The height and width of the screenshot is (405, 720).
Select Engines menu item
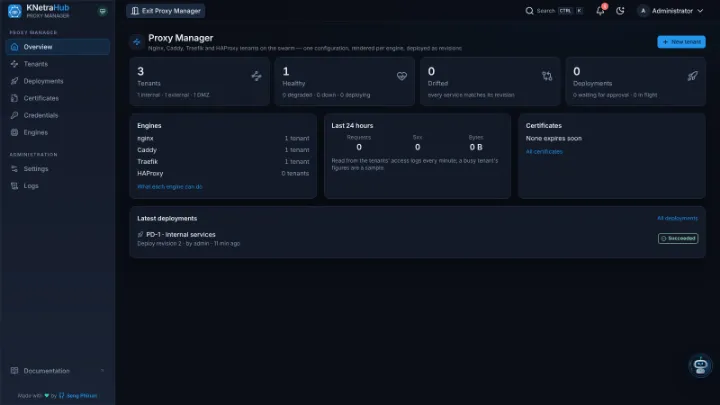pyautogui.click(x=58, y=132)
